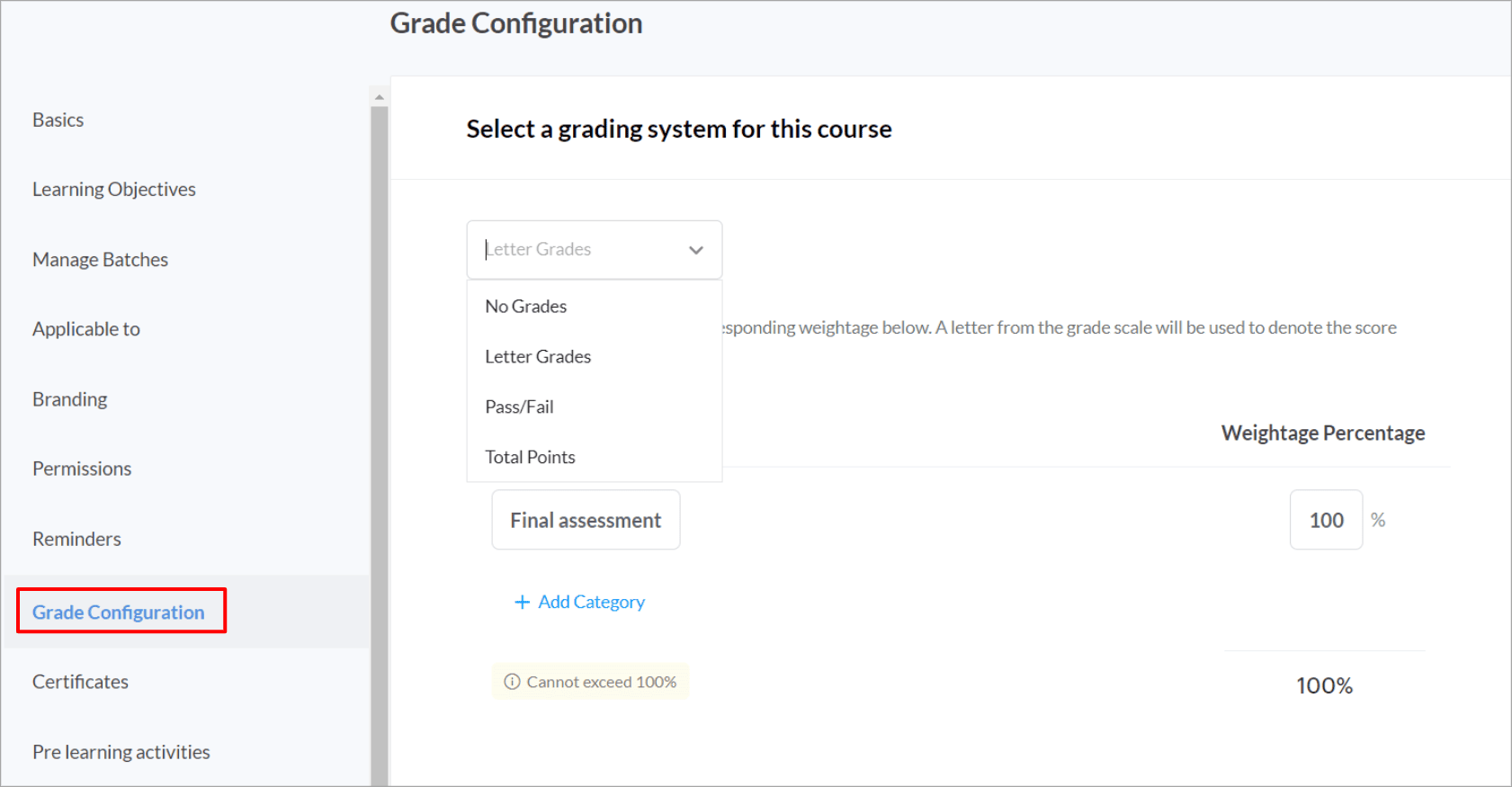
Task: Open the Branding section
Action: pos(70,399)
